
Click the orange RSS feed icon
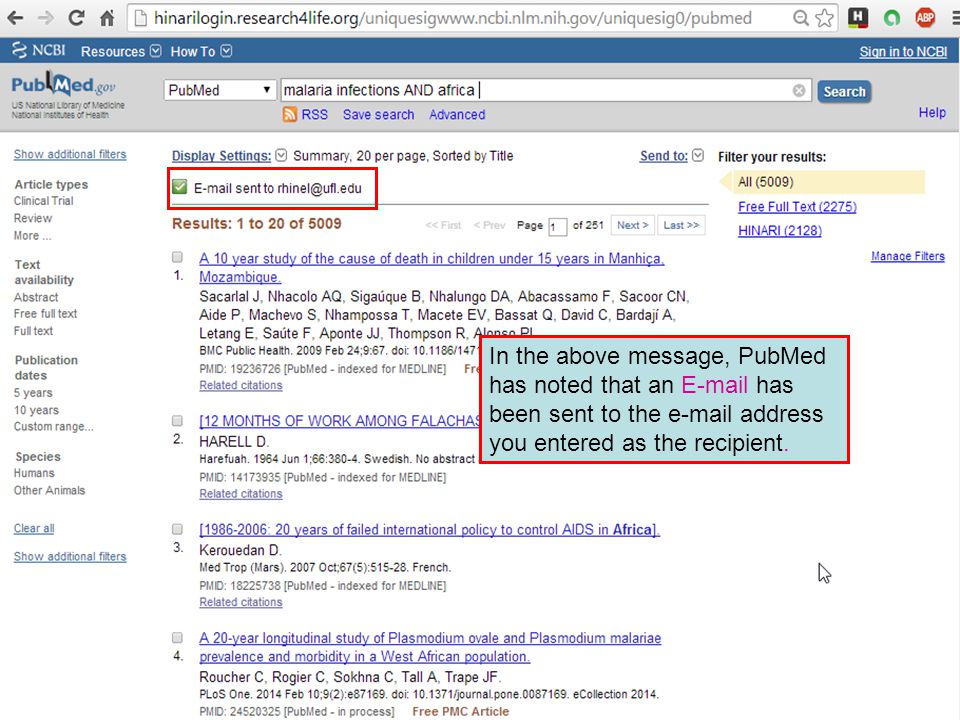290,114
